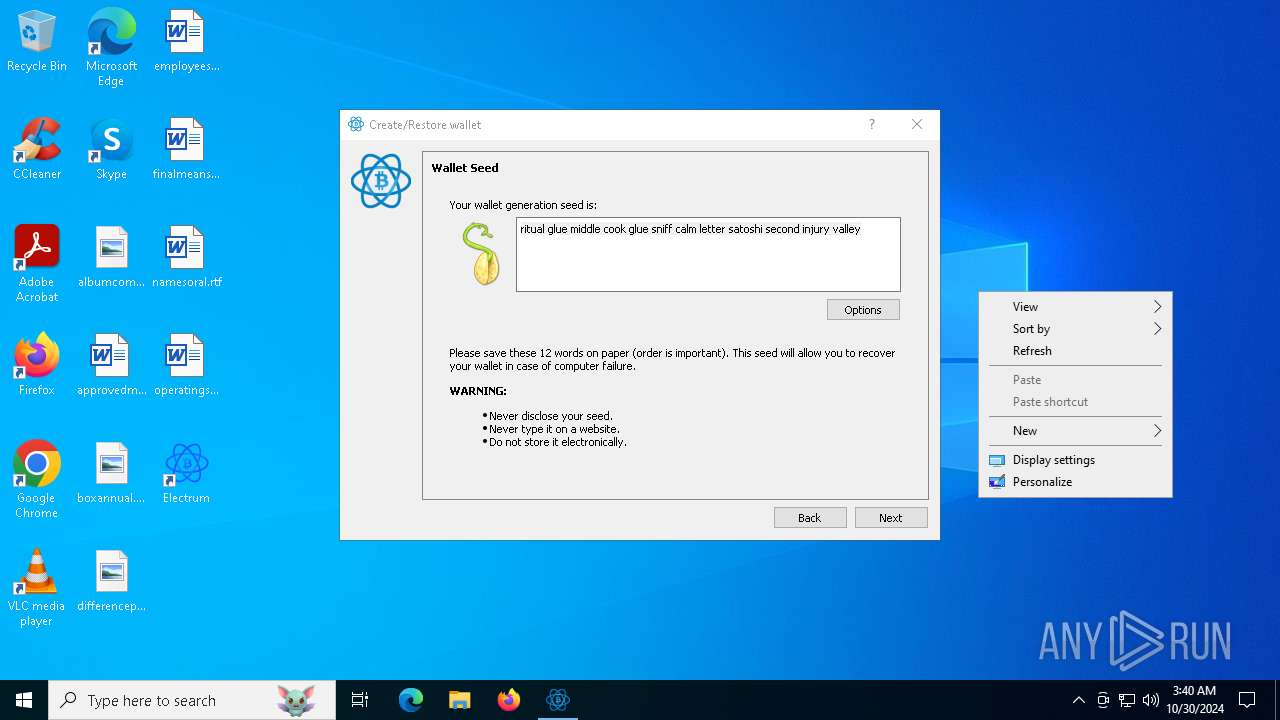This screenshot has height=720, width=1280.
Task: Click the taskbar search box
Action: point(192,700)
